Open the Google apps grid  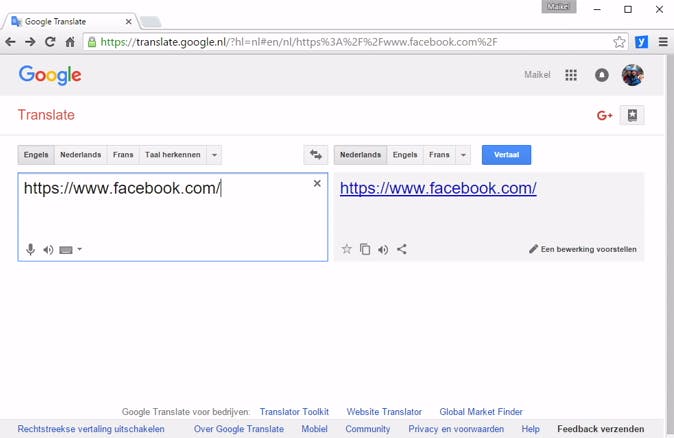coord(571,75)
